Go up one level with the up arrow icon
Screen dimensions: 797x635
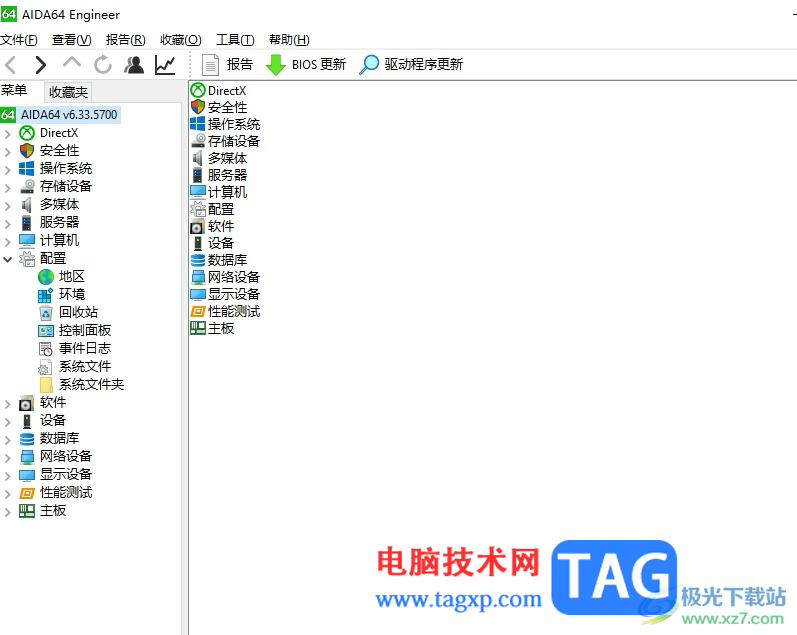[x=72, y=63]
